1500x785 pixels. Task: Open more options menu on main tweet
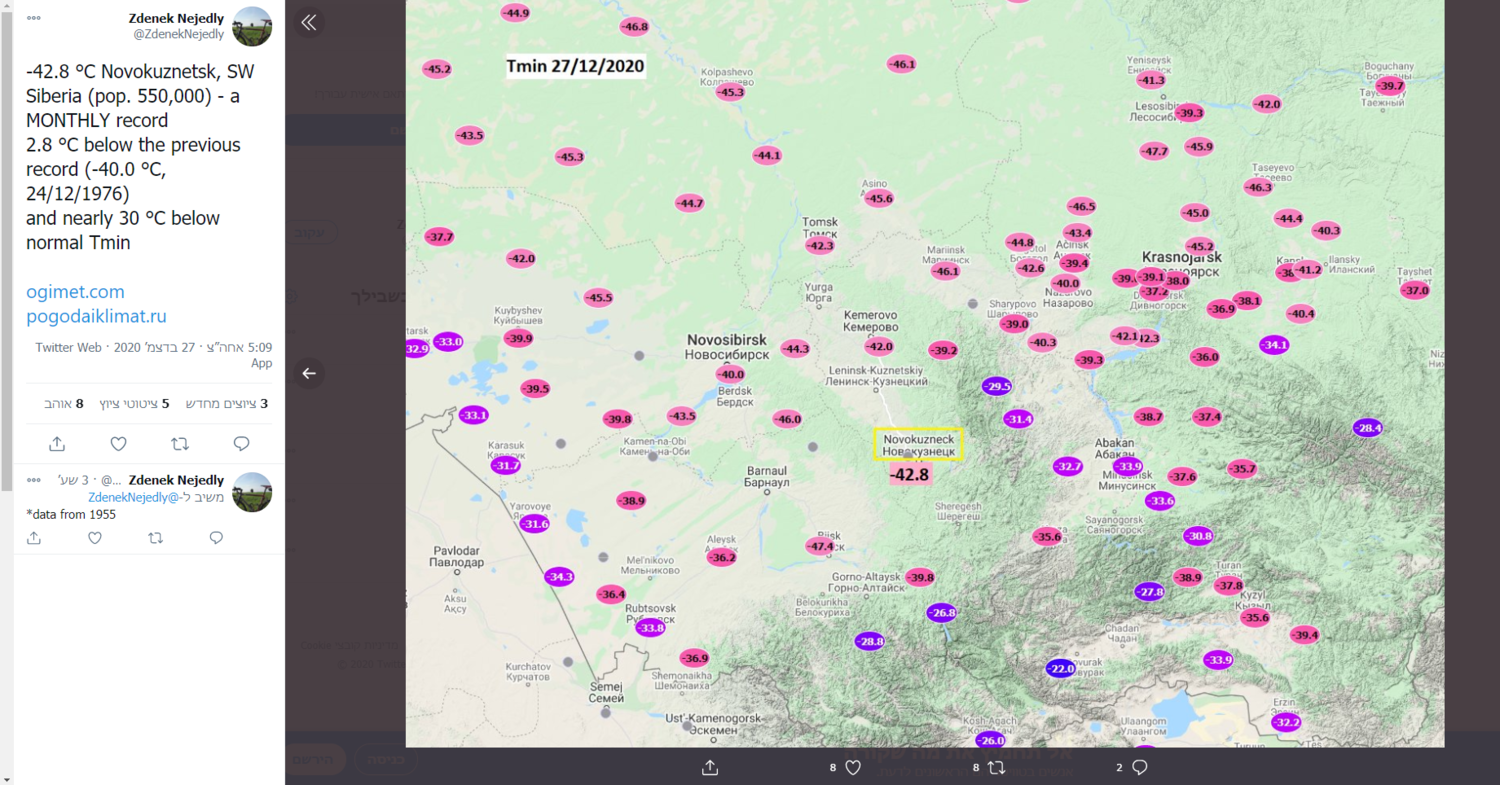pyautogui.click(x=34, y=19)
